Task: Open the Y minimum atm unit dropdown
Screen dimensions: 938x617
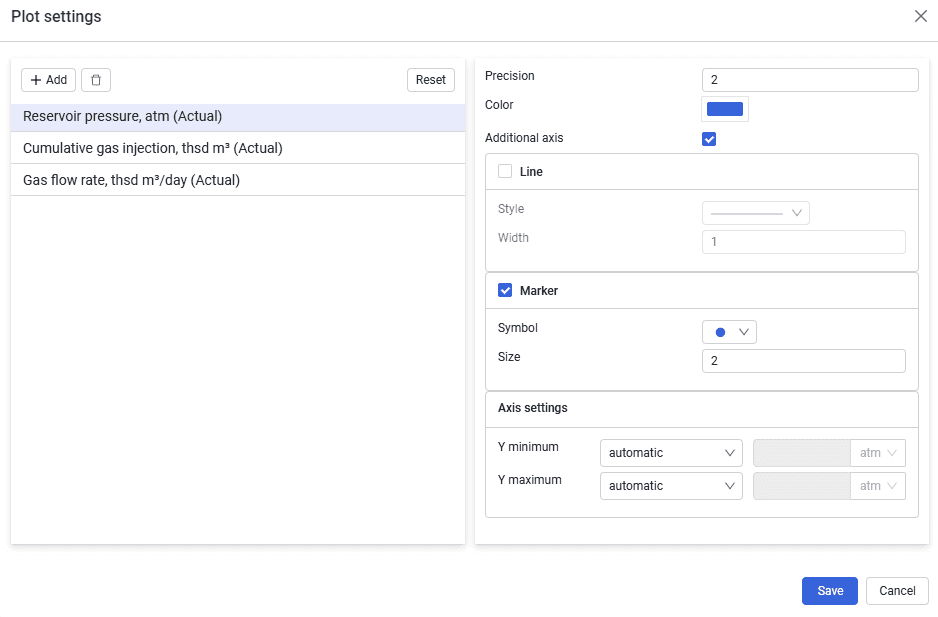Action: pyautogui.click(x=878, y=453)
